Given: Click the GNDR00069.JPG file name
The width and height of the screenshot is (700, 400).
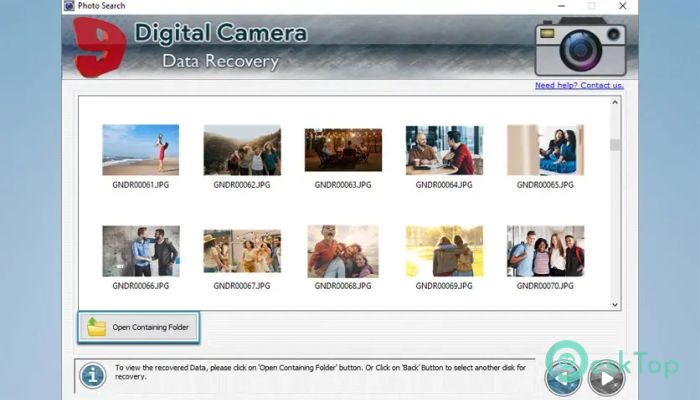Looking at the screenshot, I should (x=444, y=286).
